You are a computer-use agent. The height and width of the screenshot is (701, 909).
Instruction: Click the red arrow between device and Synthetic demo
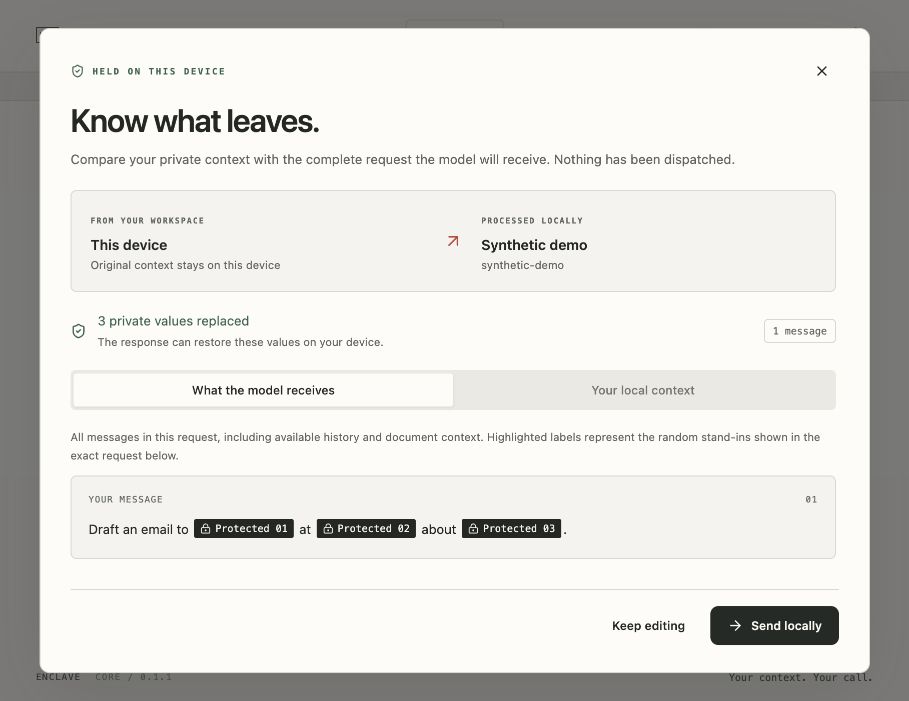(453, 241)
